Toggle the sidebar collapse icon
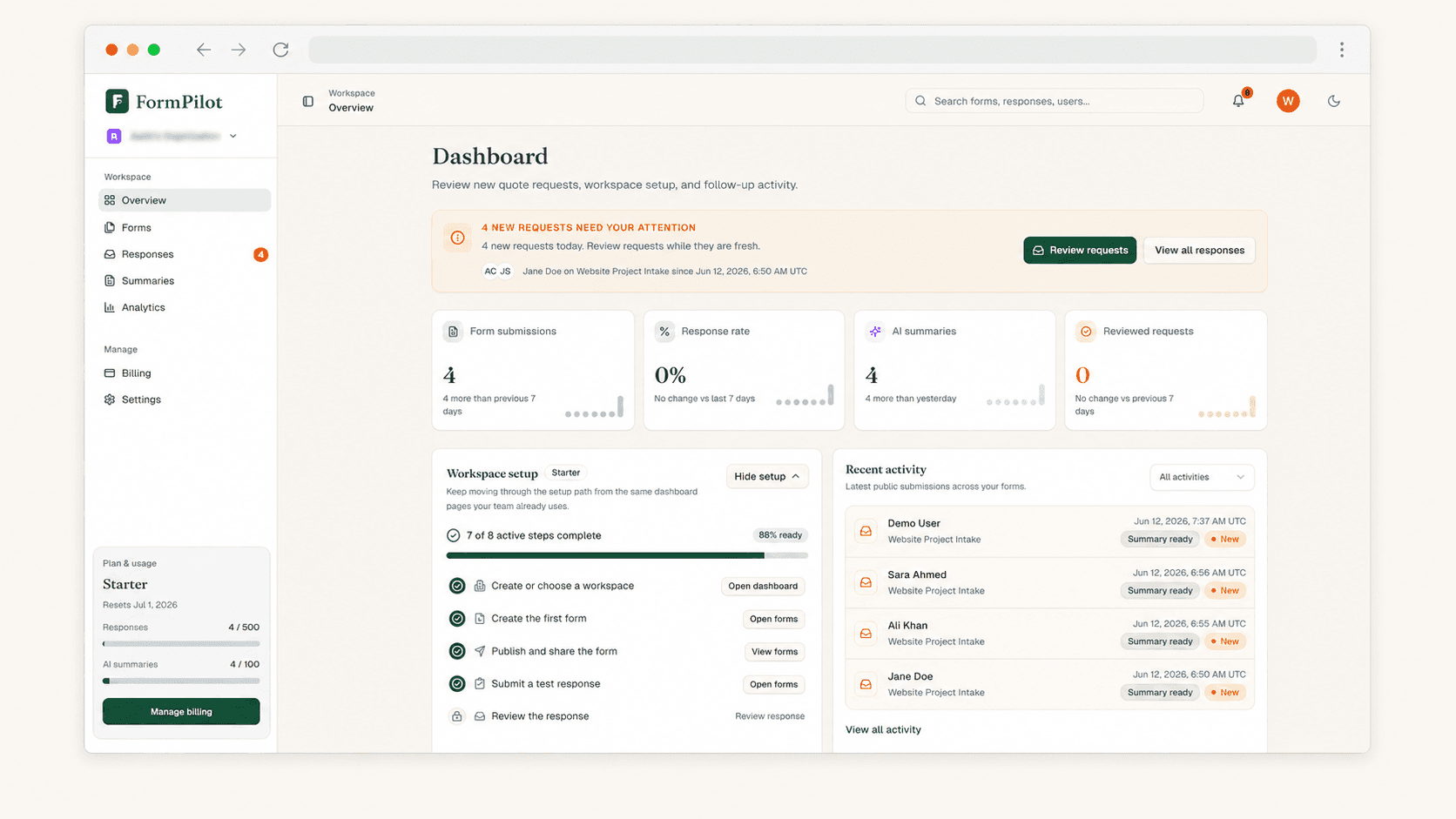 (308, 101)
